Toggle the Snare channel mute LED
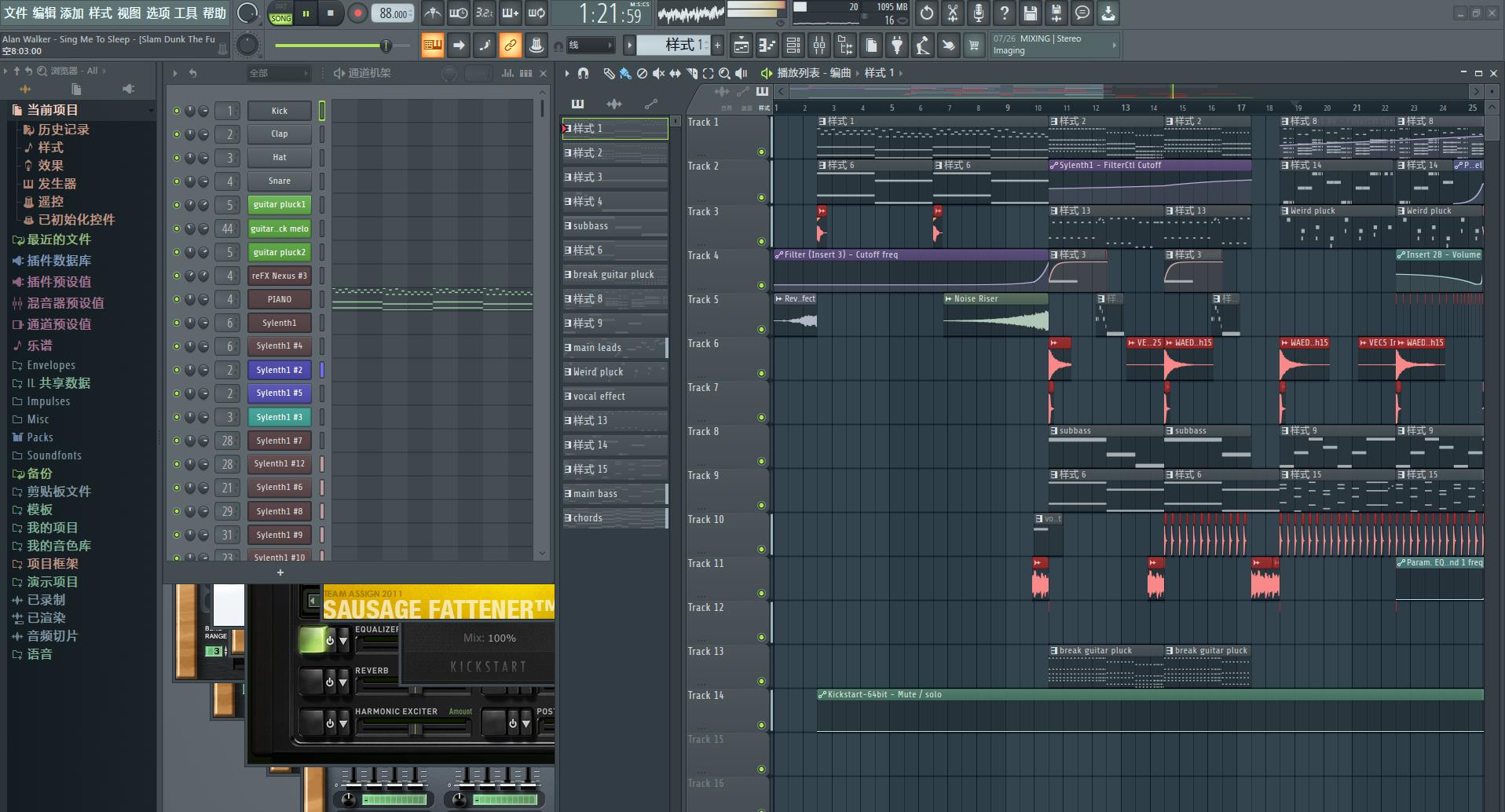 pyautogui.click(x=177, y=181)
